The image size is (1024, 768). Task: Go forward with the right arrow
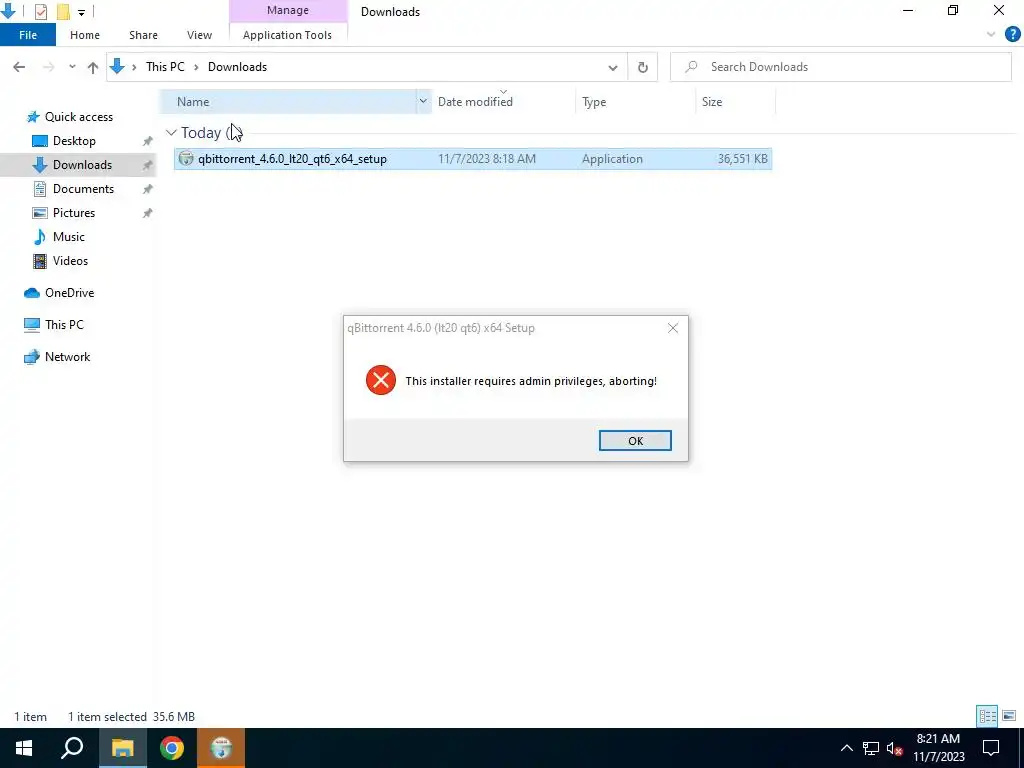[48, 67]
